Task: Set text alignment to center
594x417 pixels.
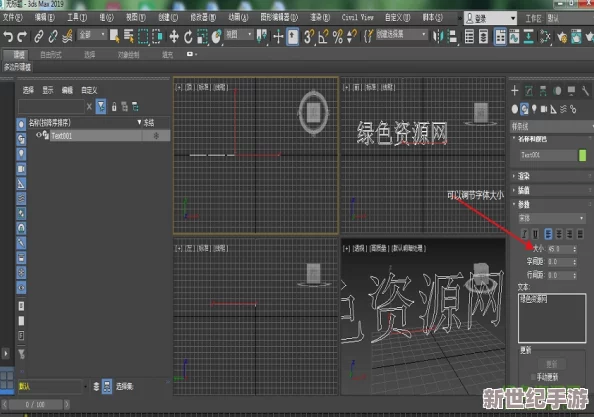Action: [559, 234]
